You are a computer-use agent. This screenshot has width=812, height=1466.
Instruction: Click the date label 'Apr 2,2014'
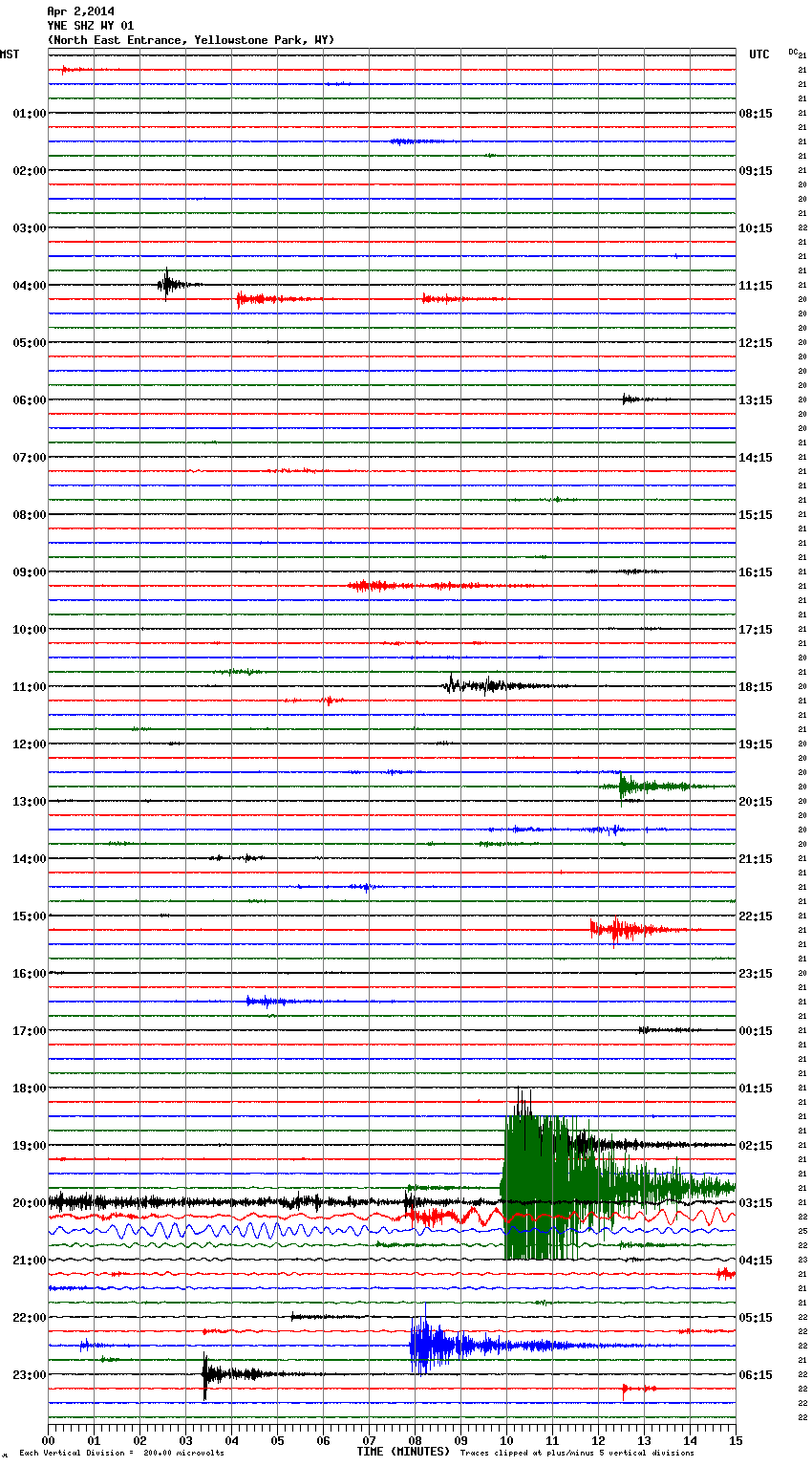(80, 11)
